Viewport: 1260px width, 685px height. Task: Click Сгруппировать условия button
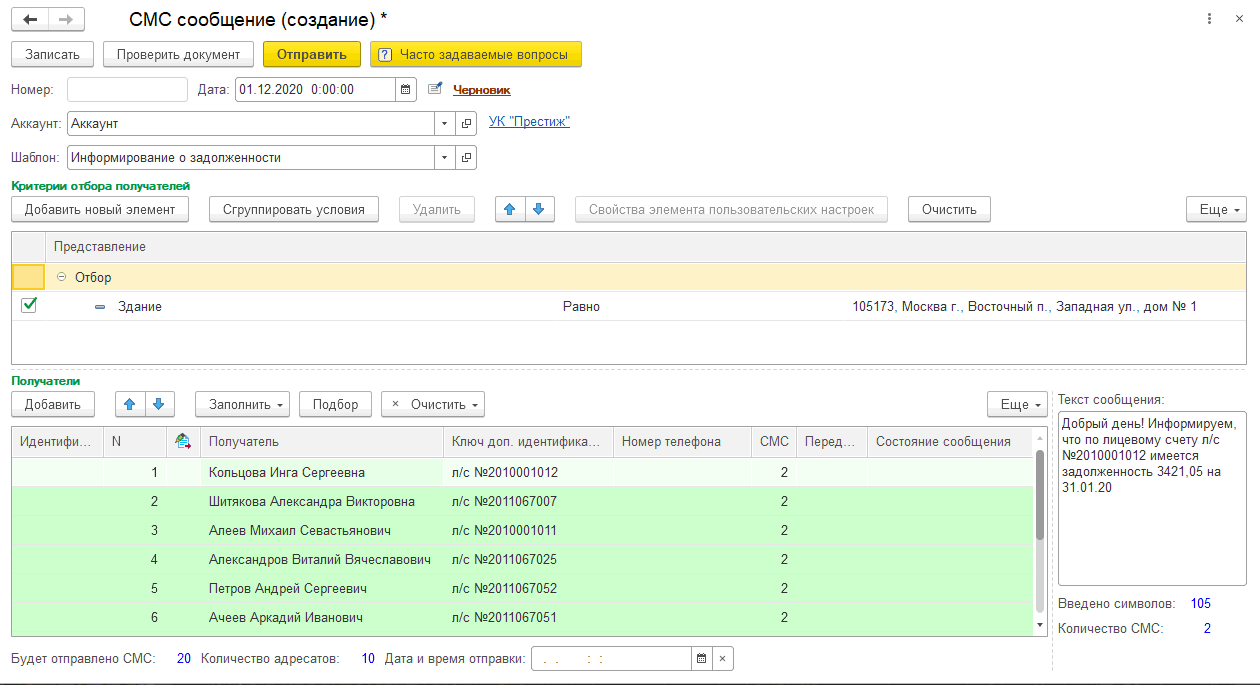(294, 209)
